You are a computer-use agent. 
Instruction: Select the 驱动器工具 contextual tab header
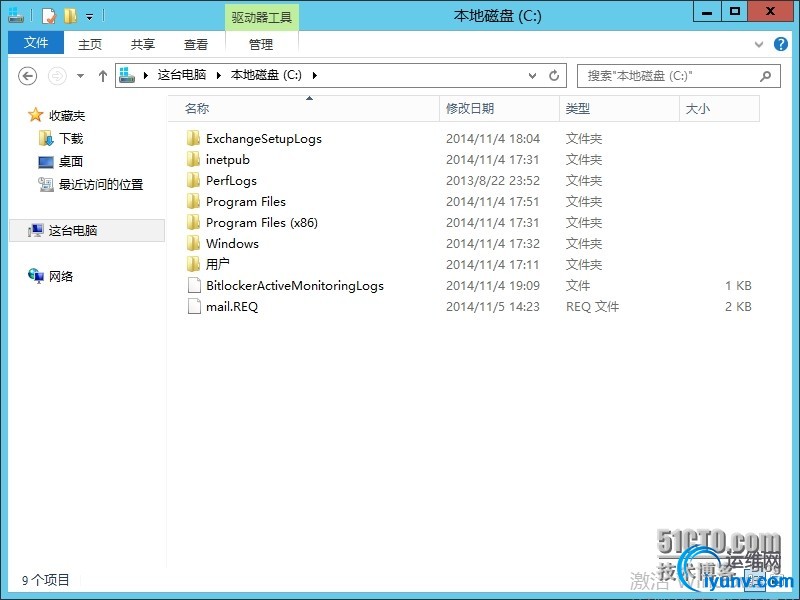(x=262, y=17)
